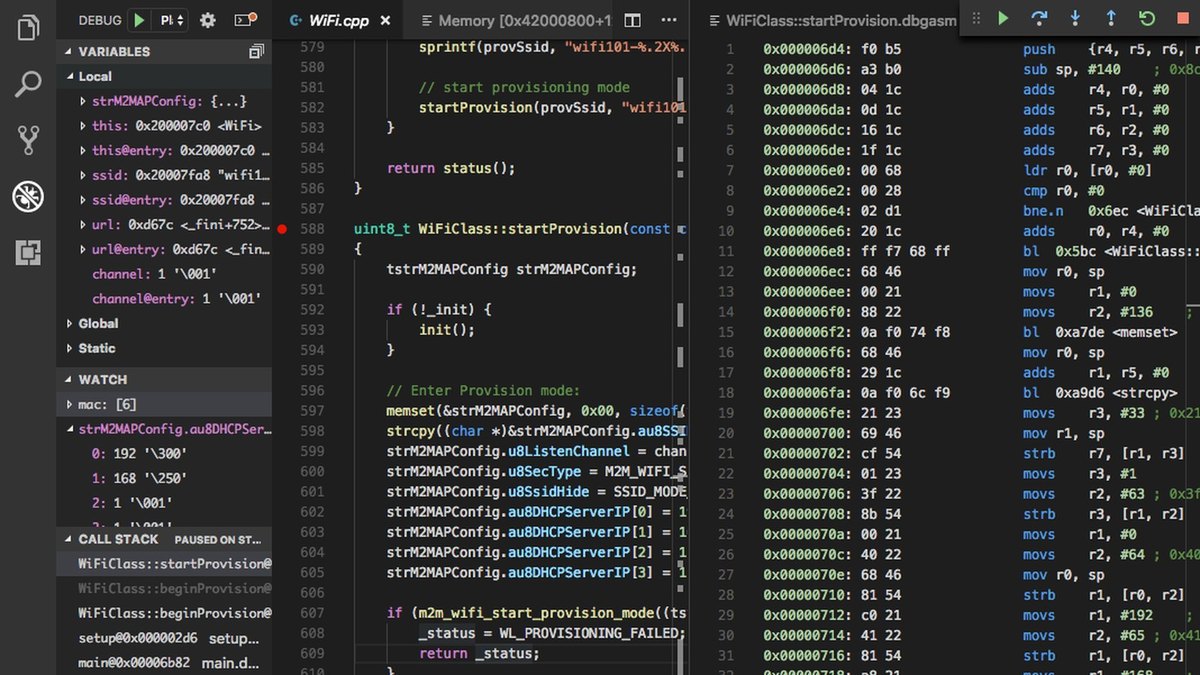Open the Explorer view in activity bar
1200x675 pixels.
[28, 27]
